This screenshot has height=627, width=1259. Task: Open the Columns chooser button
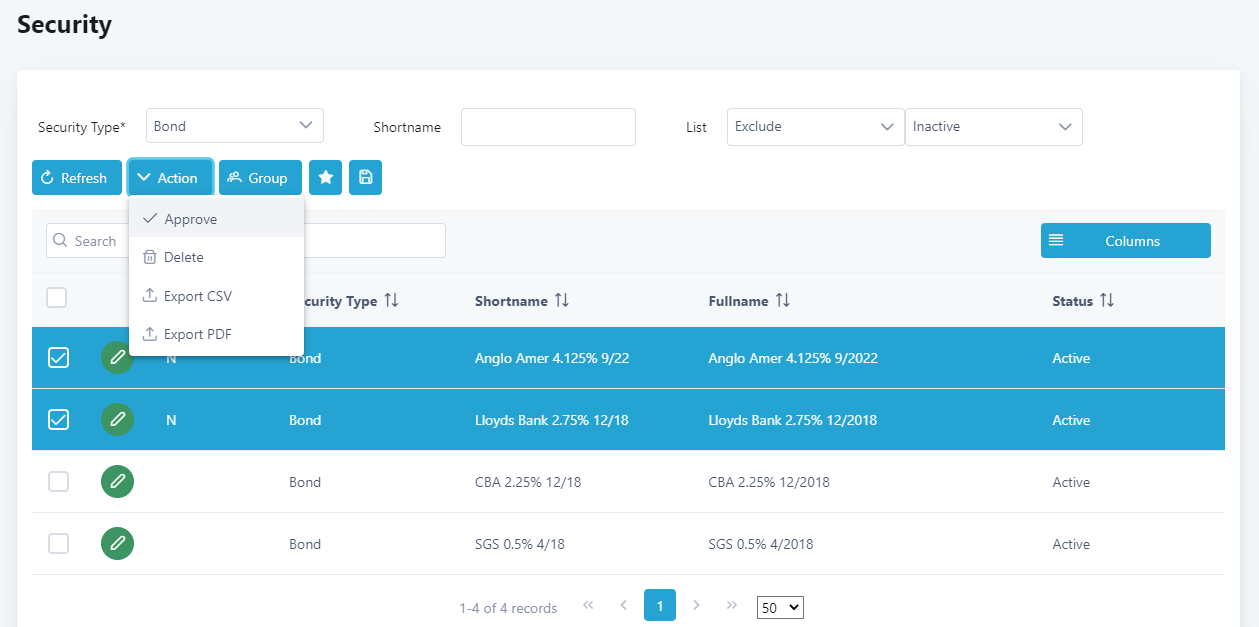pyautogui.click(x=1125, y=241)
